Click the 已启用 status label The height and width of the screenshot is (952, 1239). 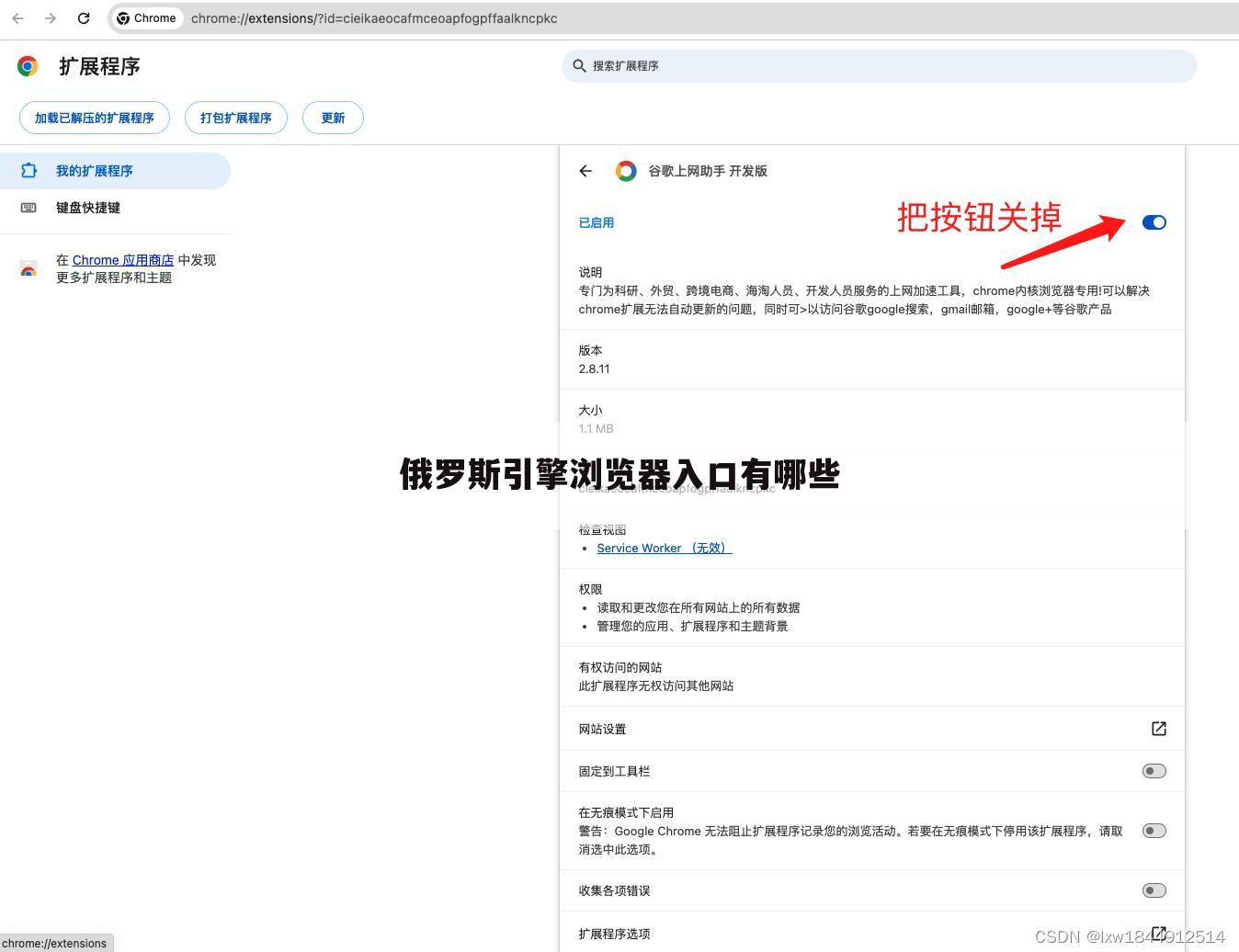point(597,222)
